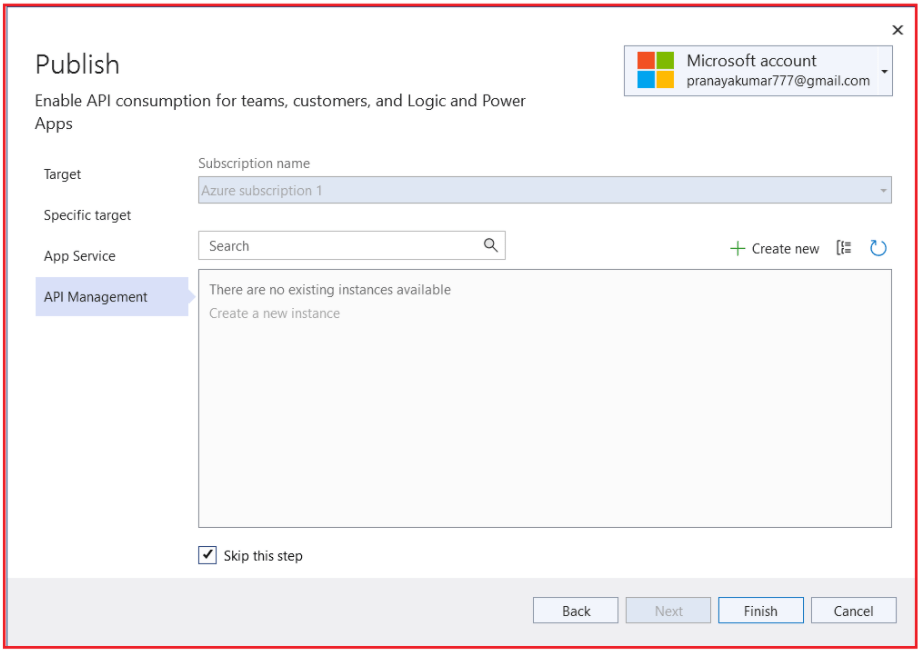Click the 'There are no existing instances available' text
921x651 pixels.
point(330,290)
